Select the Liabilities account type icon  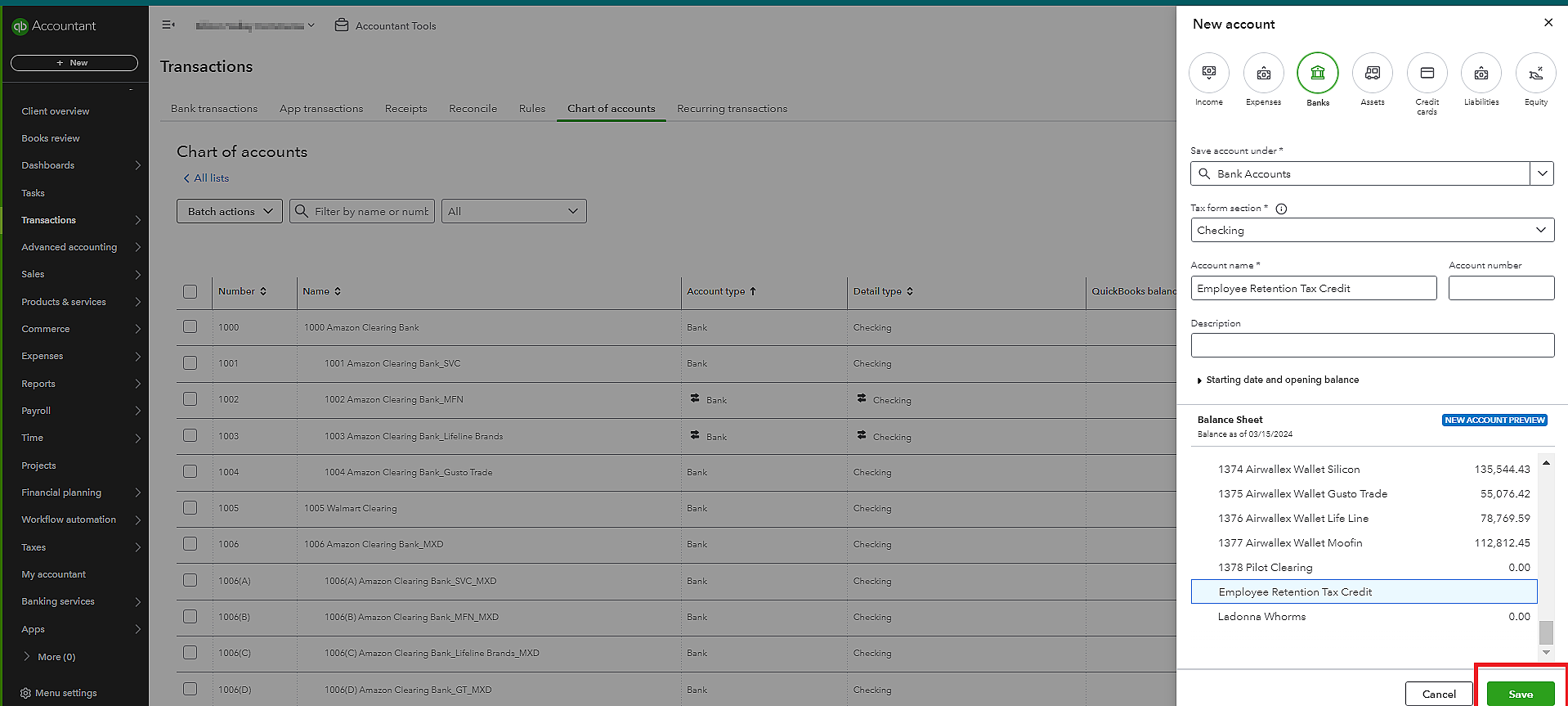coord(1481,73)
